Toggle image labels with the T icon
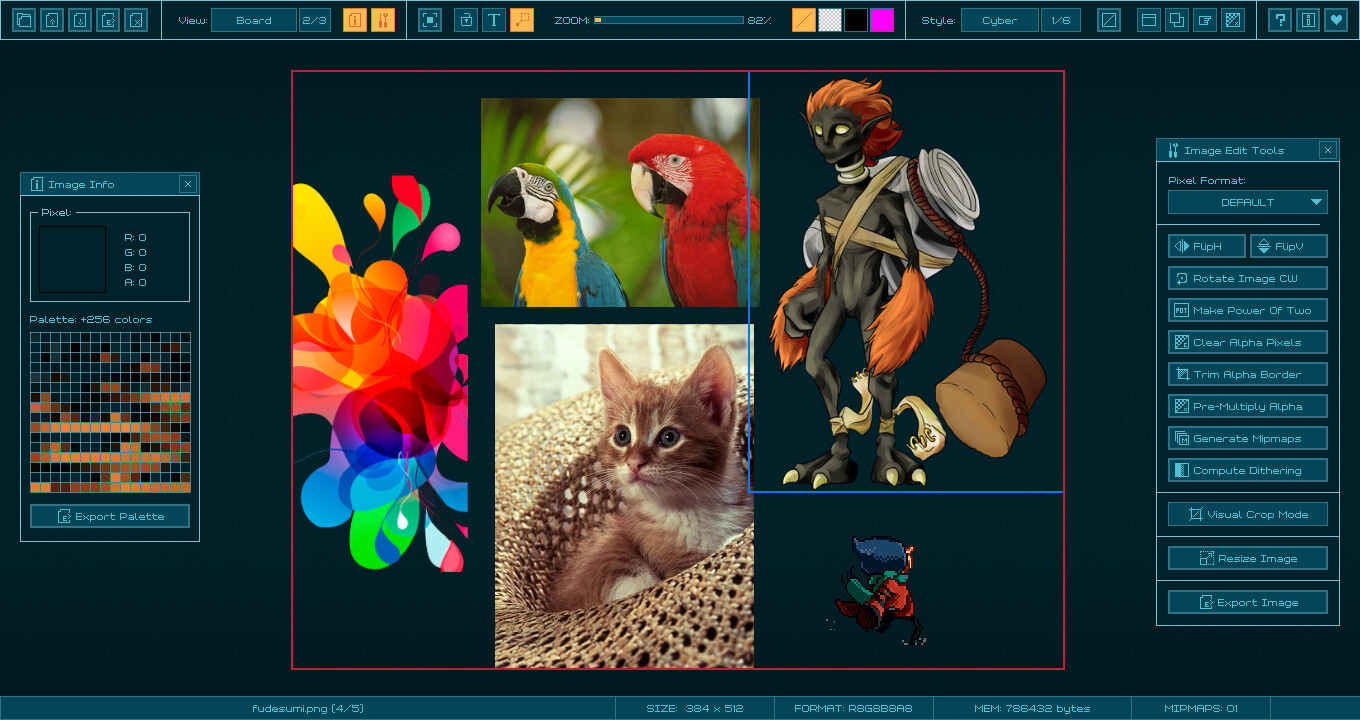Image resolution: width=1360 pixels, height=720 pixels. tap(493, 19)
